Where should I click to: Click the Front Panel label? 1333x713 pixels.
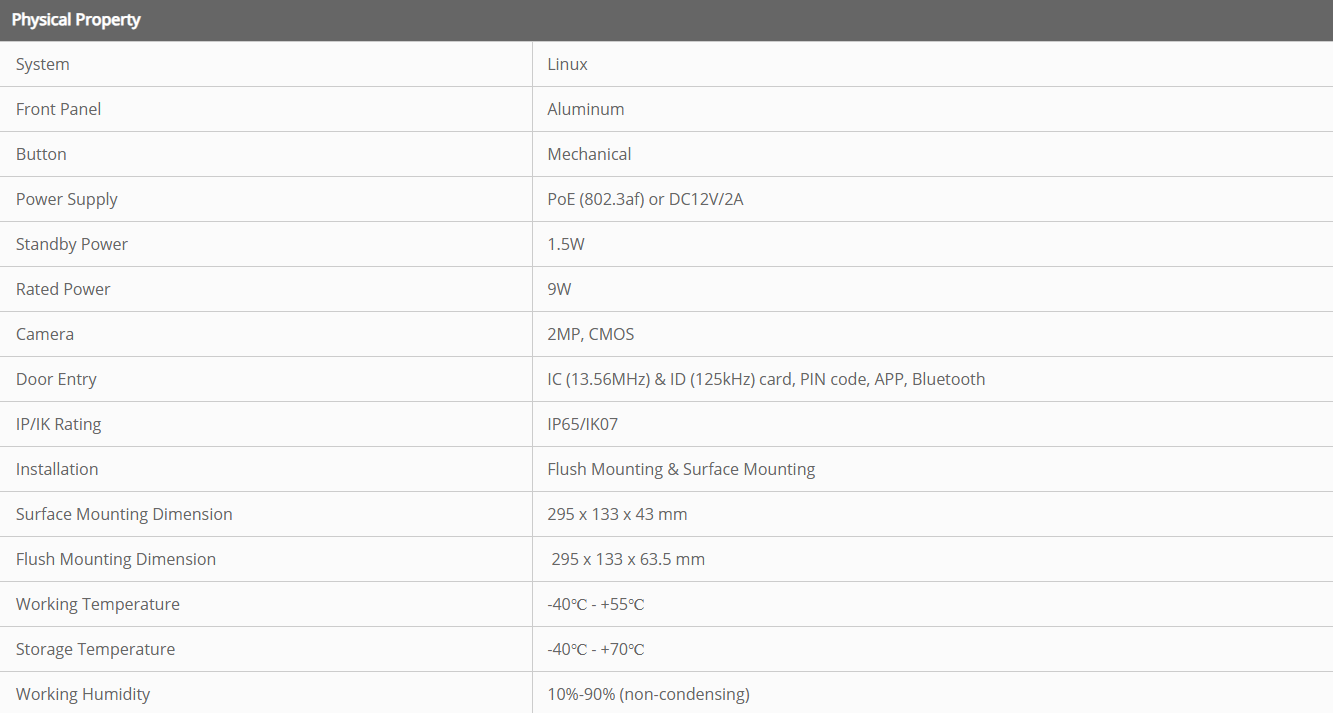click(x=58, y=109)
